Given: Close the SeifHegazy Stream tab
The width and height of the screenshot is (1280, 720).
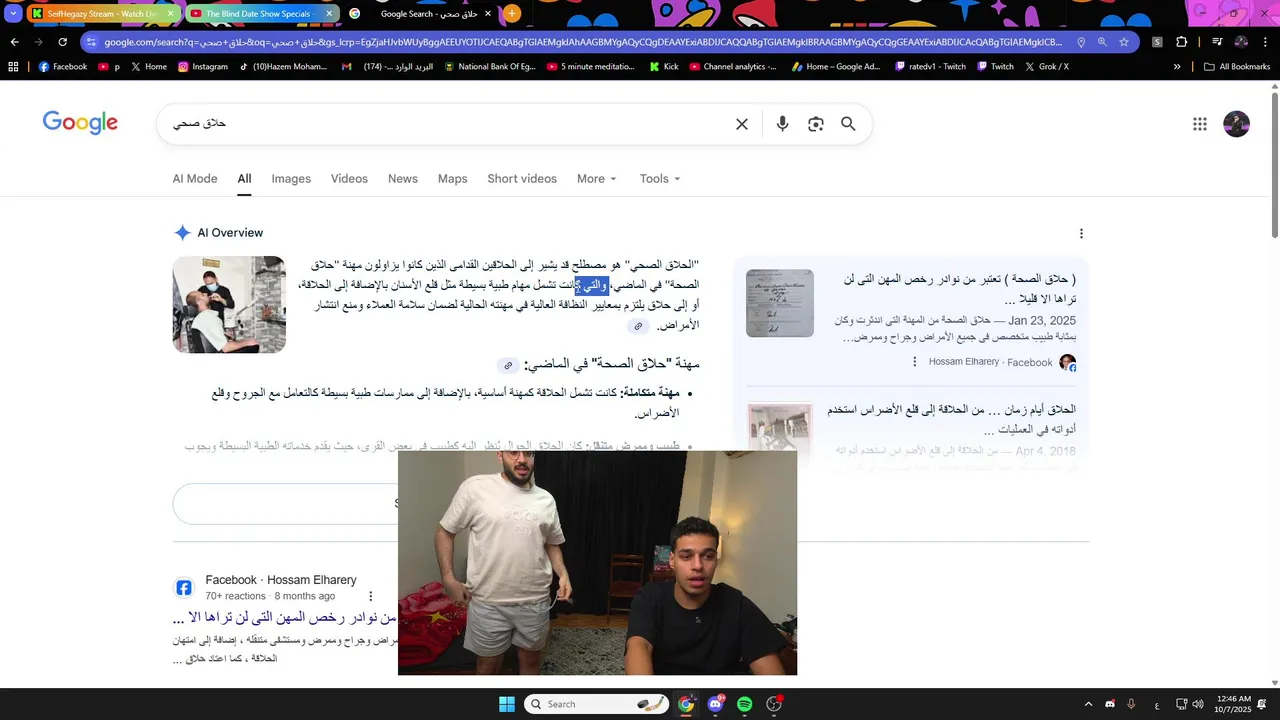Looking at the screenshot, I should [x=170, y=14].
